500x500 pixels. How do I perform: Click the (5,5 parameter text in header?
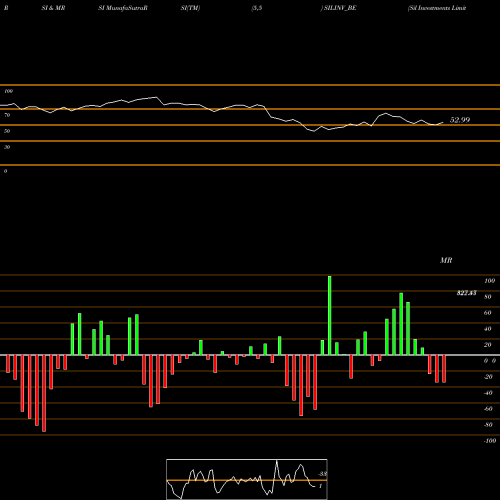point(257,8)
